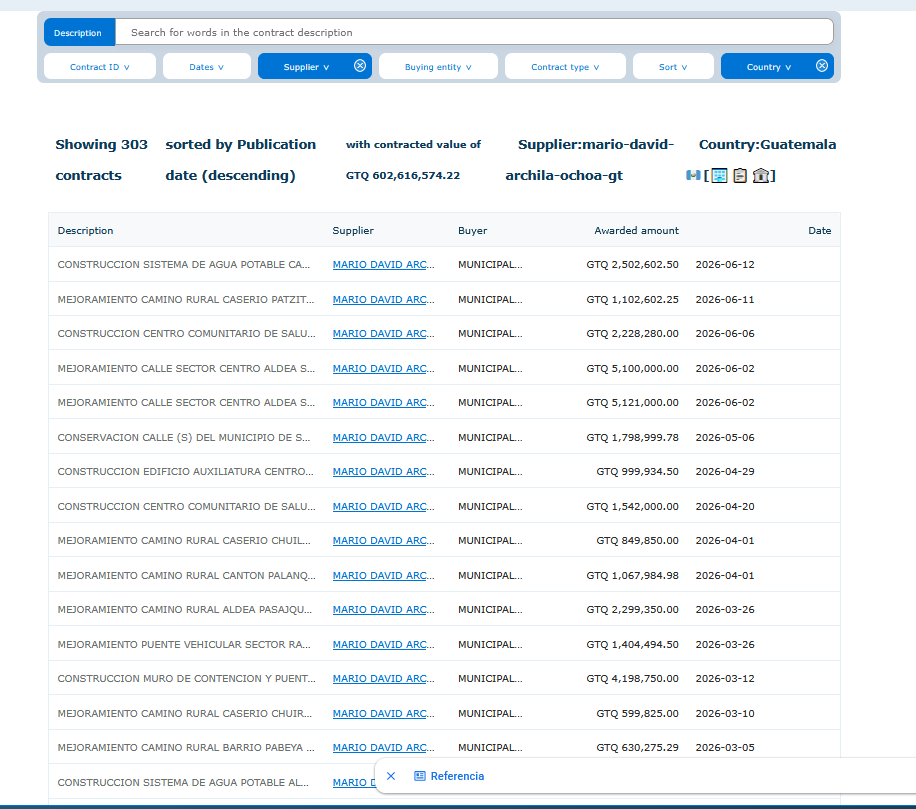Click 'CONSERVACION CALLE (S) DEL MUNICIPIO DE S...' description
The height and width of the screenshot is (809, 916).
tap(183, 438)
